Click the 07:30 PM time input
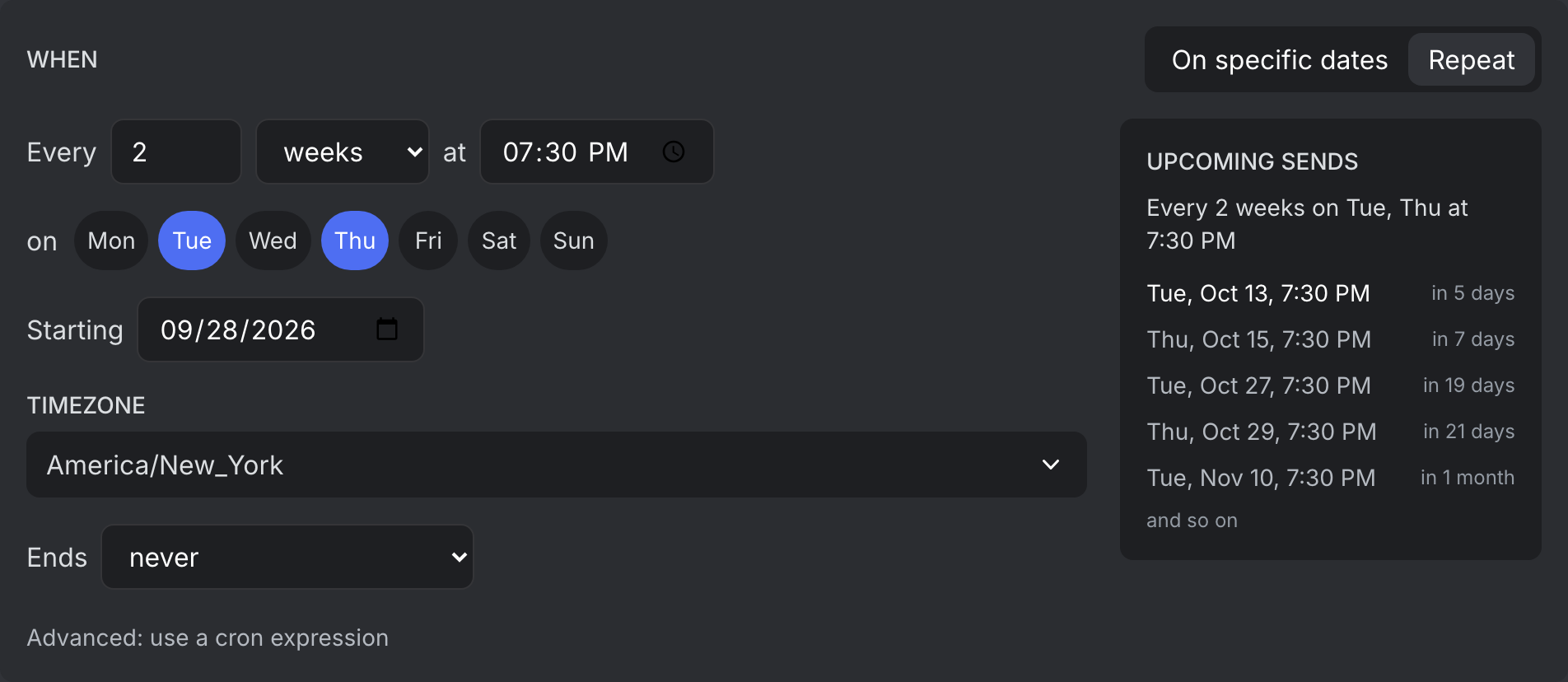 click(597, 152)
